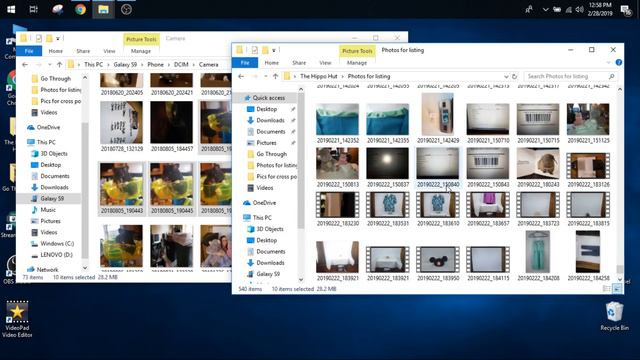This screenshot has width=640, height=360.
Task: Click Galaxy S9 in Camera address path
Action: [x=125, y=64]
